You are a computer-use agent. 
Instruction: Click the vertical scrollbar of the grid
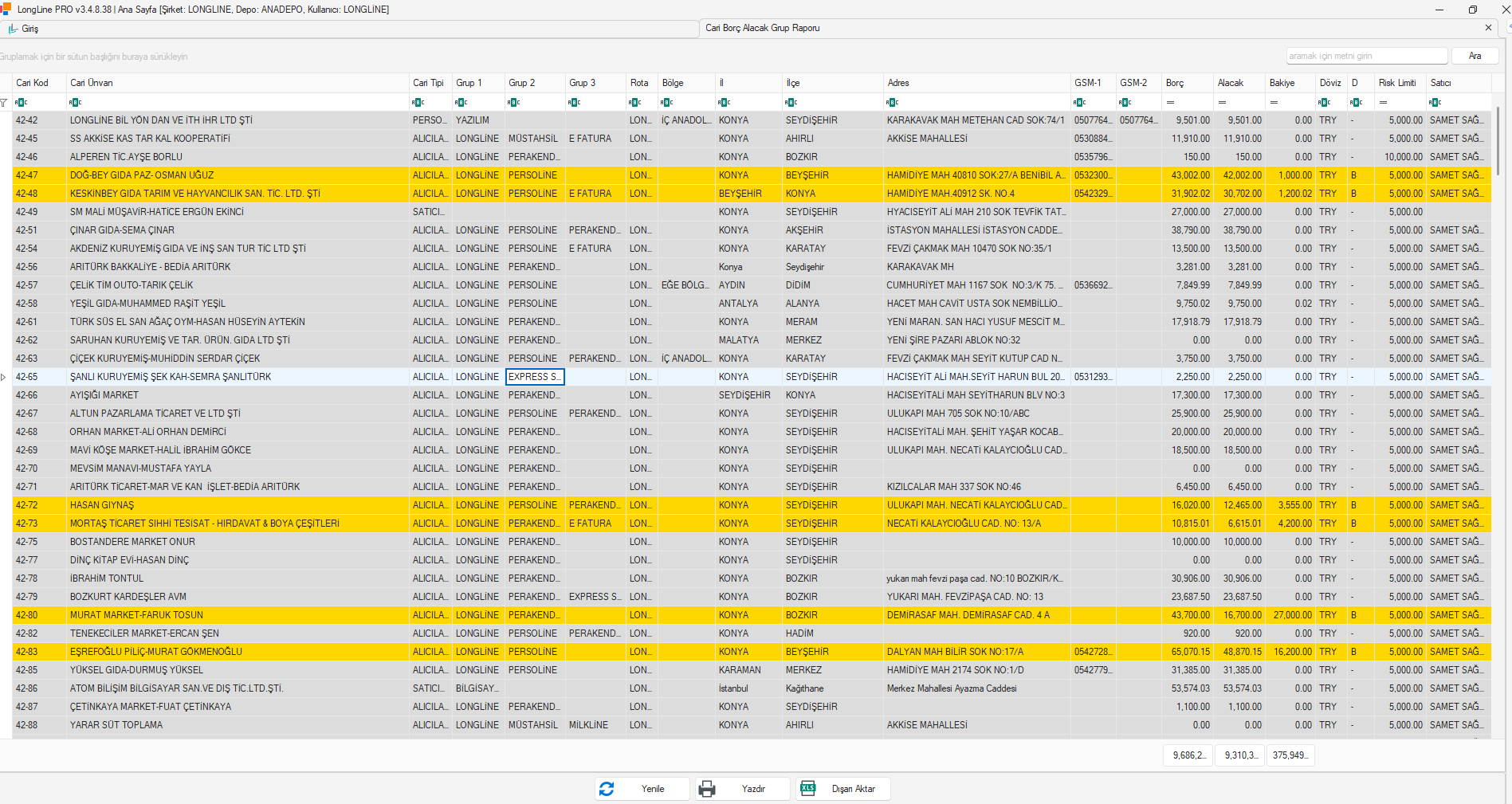pos(1498,142)
